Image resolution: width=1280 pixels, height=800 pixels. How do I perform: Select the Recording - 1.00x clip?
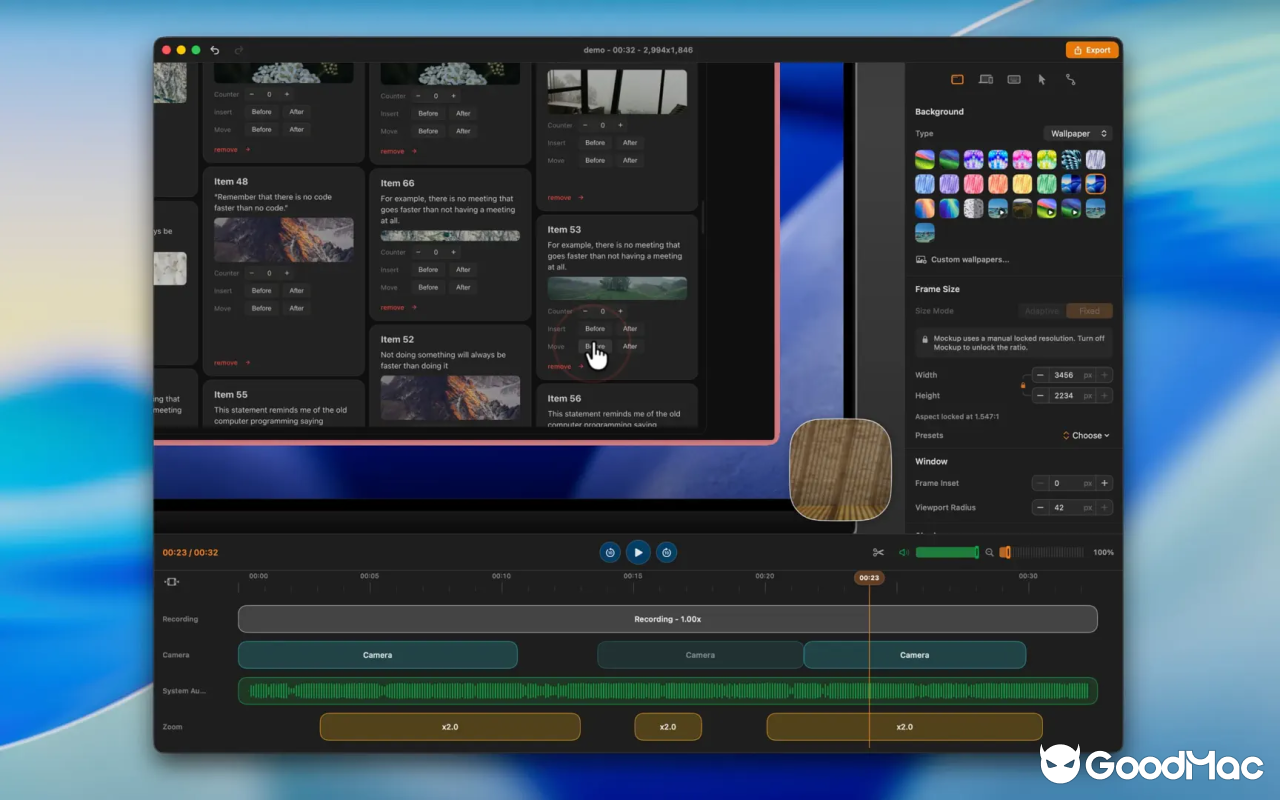click(667, 619)
